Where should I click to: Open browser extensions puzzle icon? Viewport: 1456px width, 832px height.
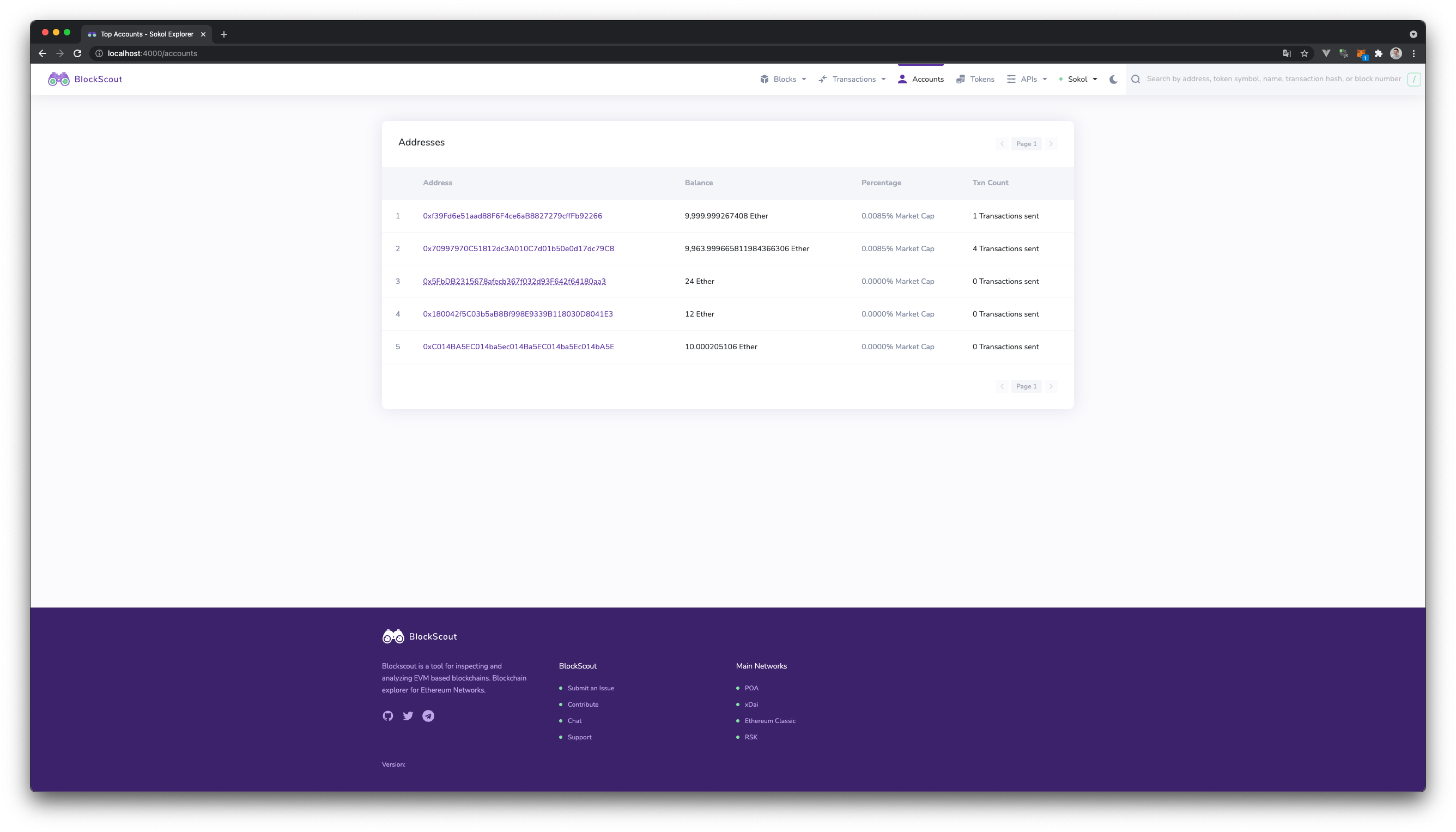tap(1378, 54)
